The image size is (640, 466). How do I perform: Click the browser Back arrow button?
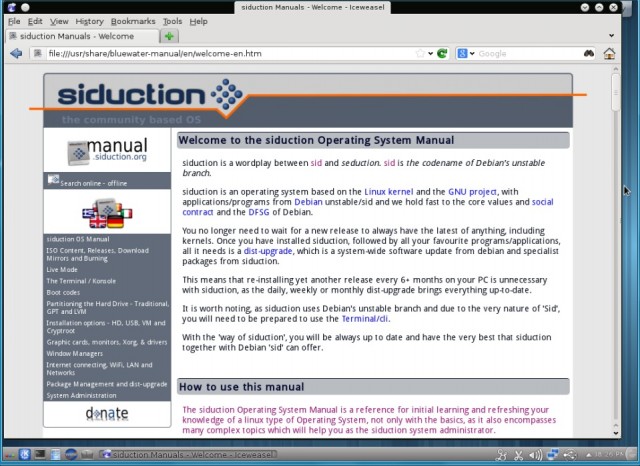coord(16,53)
